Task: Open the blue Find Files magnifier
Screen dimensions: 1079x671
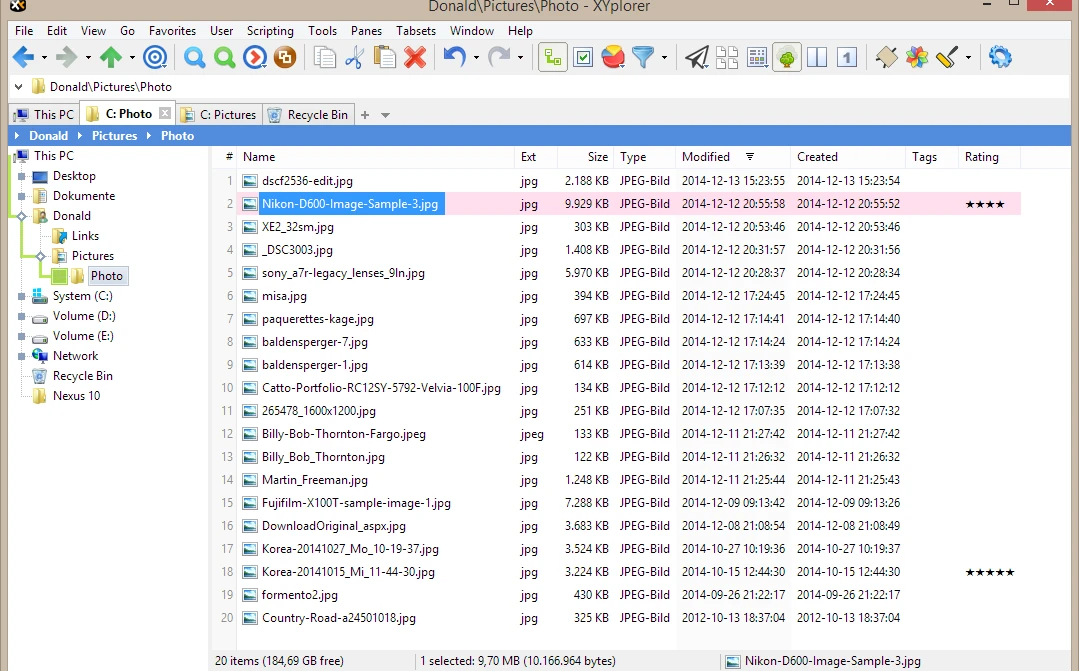Action: click(194, 57)
